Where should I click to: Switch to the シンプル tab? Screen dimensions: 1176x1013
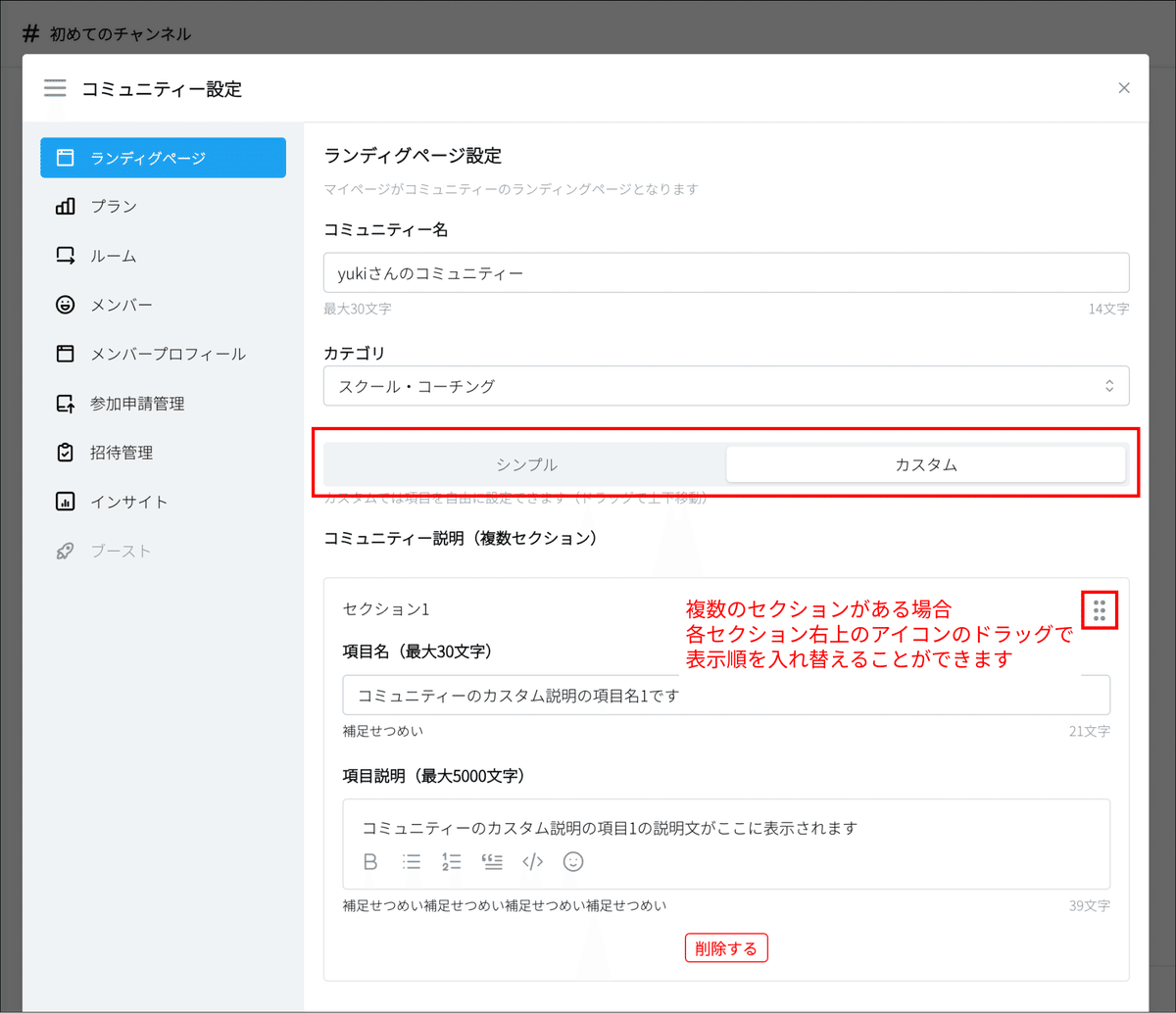(x=526, y=464)
